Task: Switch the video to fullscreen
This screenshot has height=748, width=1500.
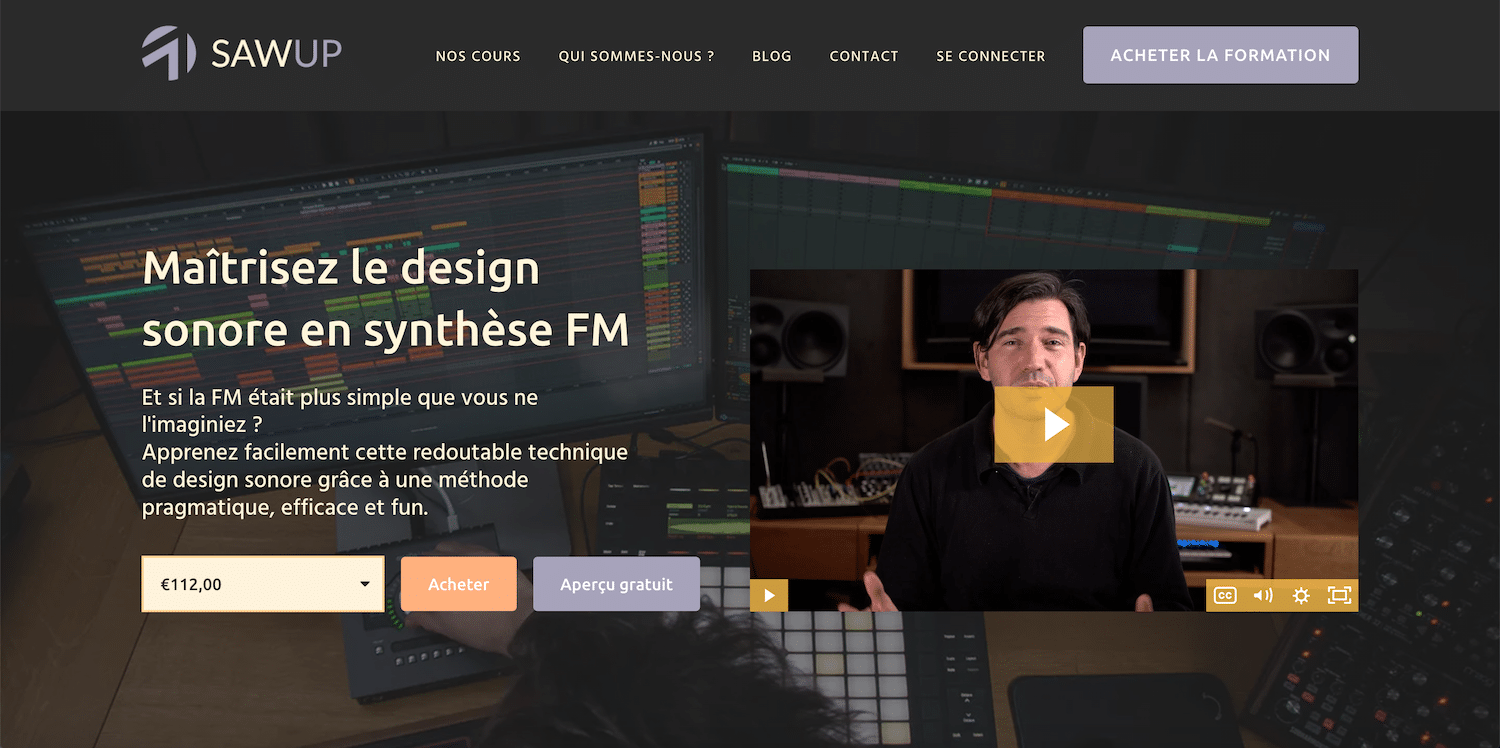Action: pos(1339,595)
